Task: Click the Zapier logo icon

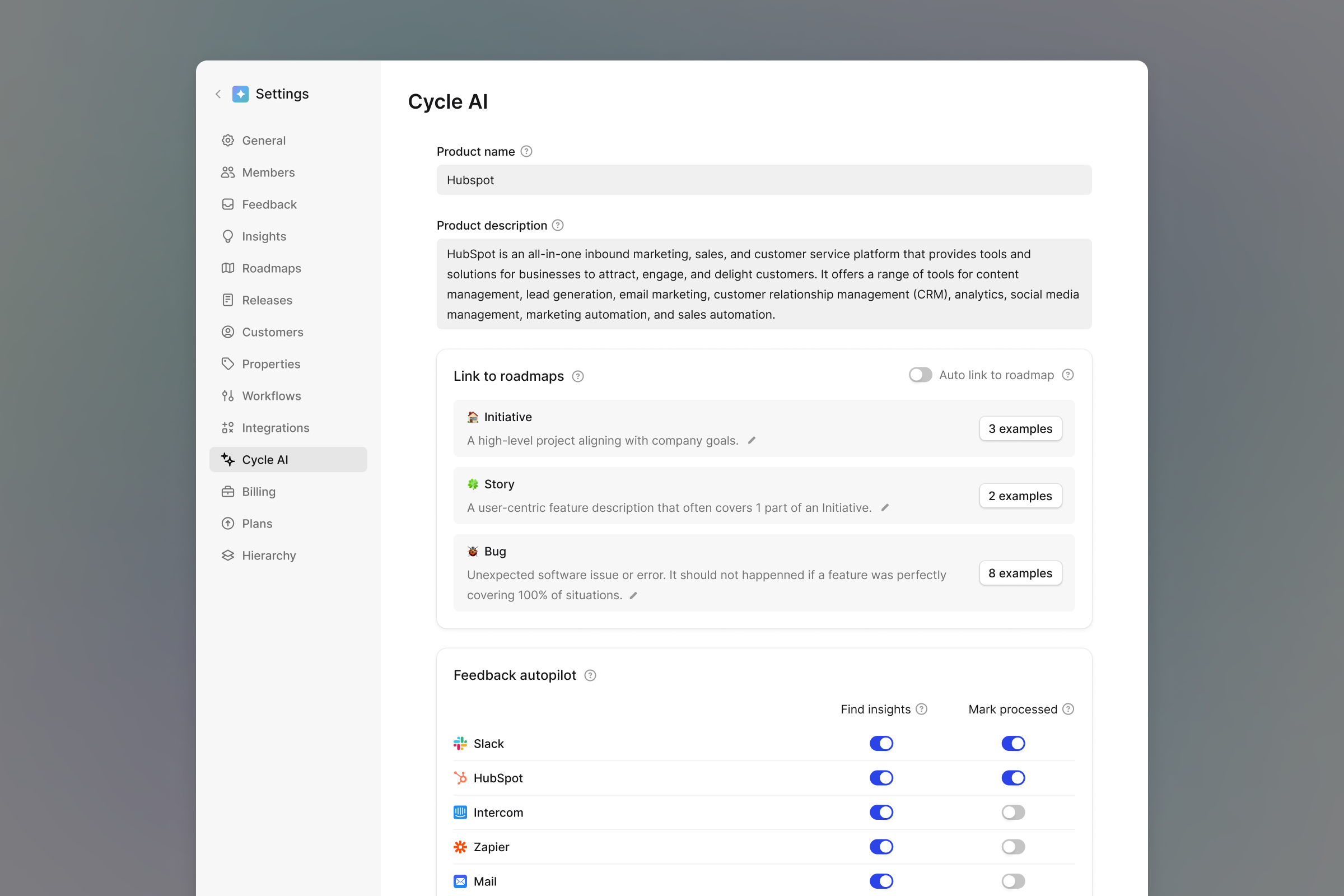Action: 460,847
